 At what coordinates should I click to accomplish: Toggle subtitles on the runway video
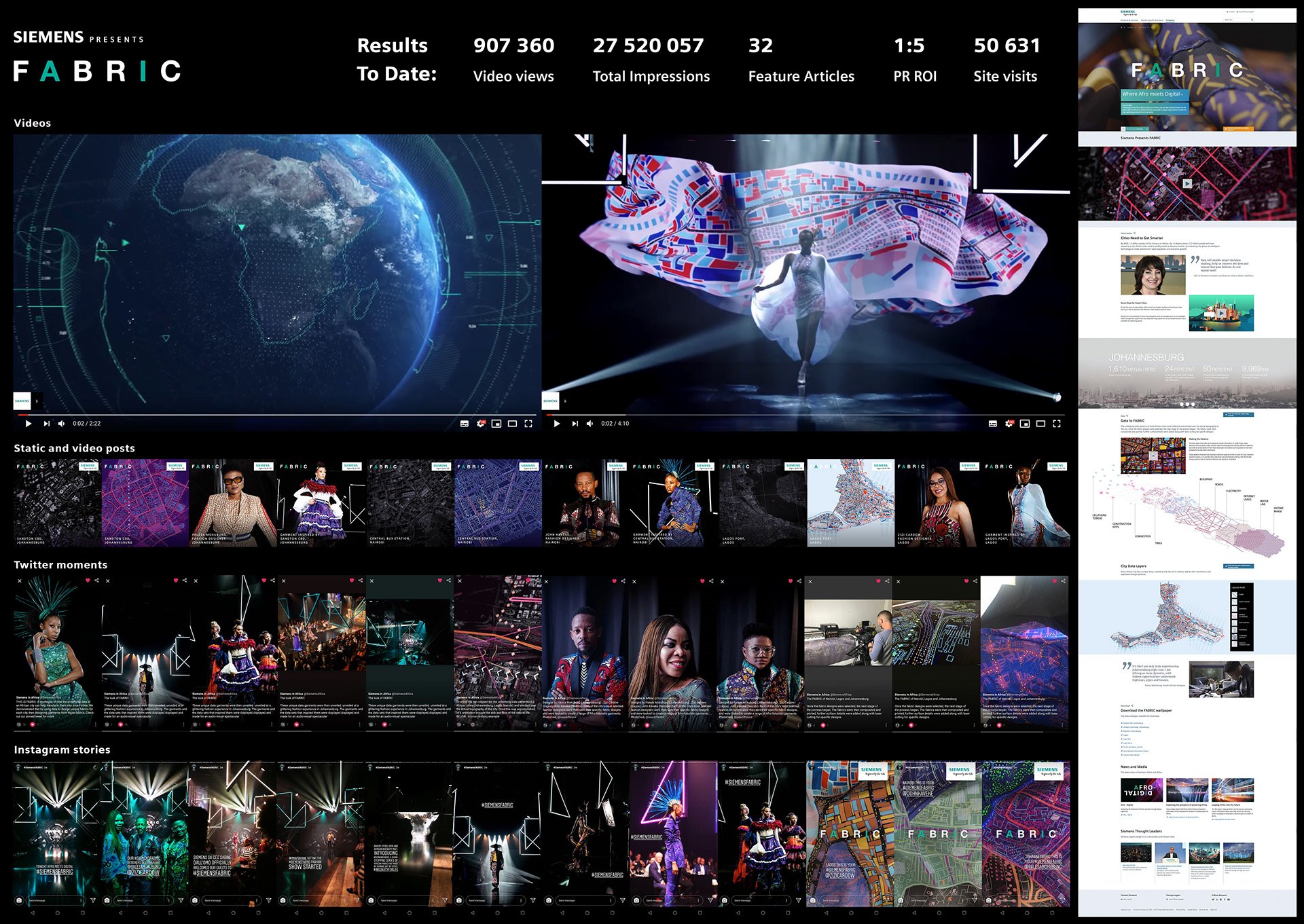coord(993,424)
